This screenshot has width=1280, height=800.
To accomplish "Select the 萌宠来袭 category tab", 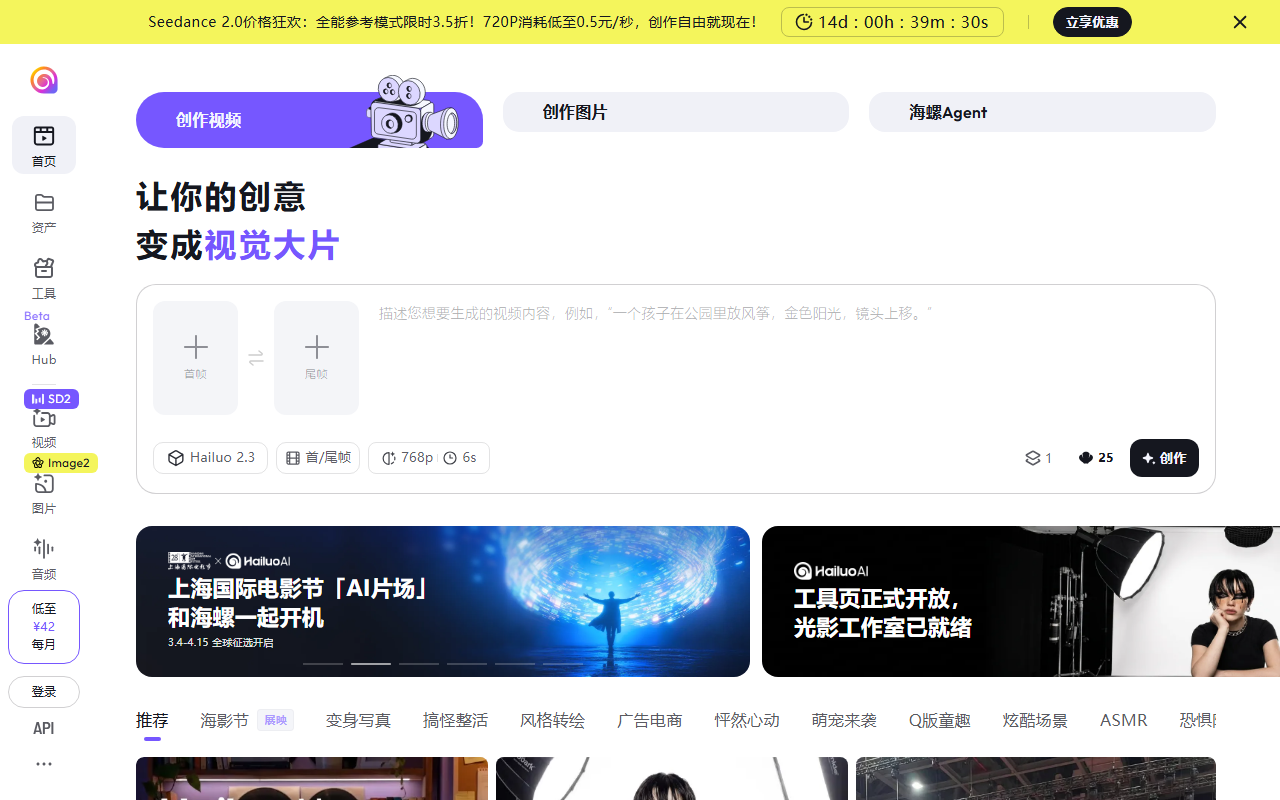I will (x=844, y=720).
